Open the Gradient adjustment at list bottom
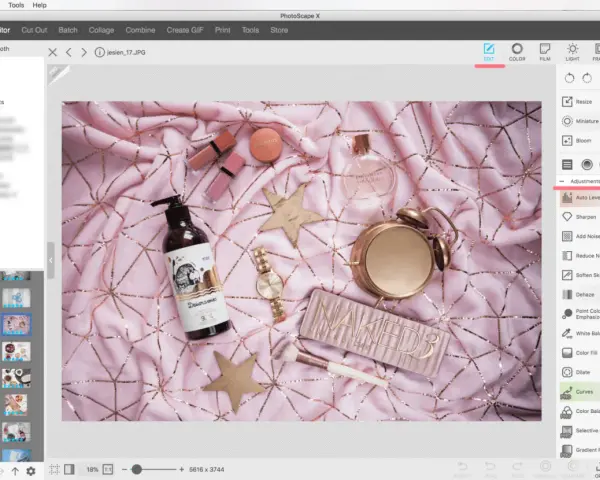This screenshot has width=600, height=480. click(x=580, y=450)
